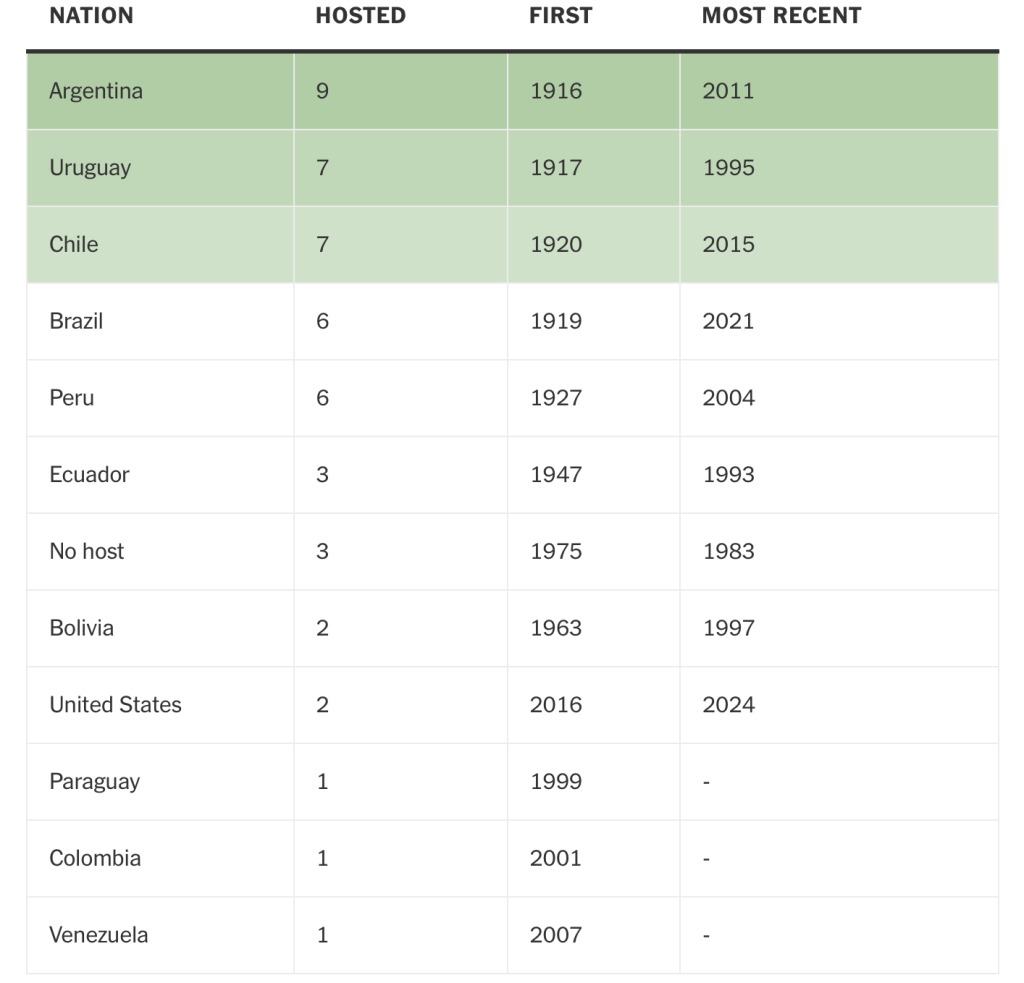Select the No host row label

[87, 551]
